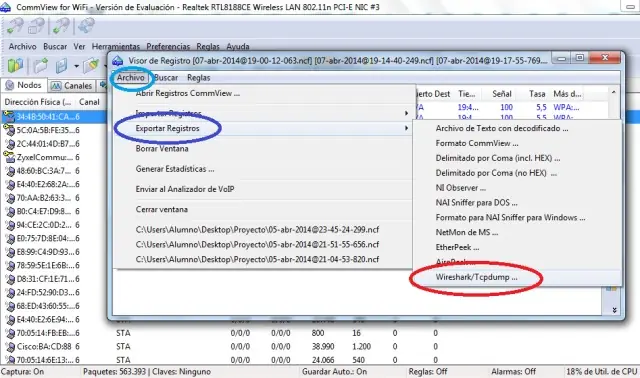Viewport: 640px width, 378px height.
Task: Open Archivo menu in the main CommView window
Action: click(x=22, y=47)
